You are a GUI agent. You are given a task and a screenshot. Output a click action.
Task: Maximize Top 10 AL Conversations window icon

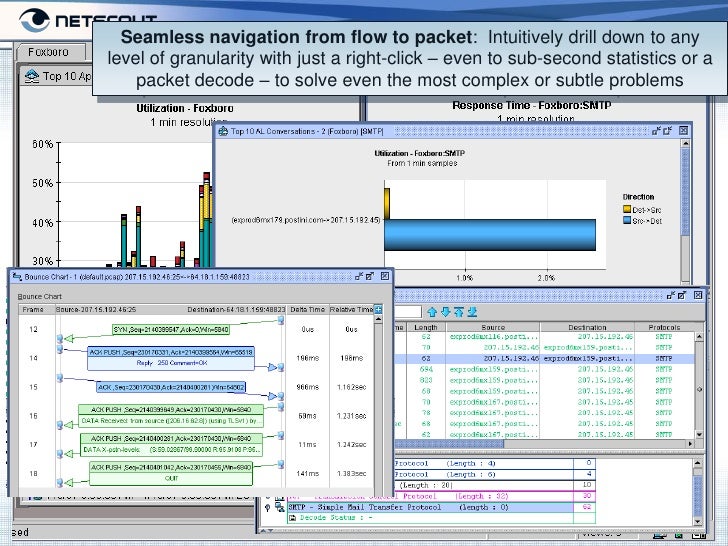tap(668, 131)
